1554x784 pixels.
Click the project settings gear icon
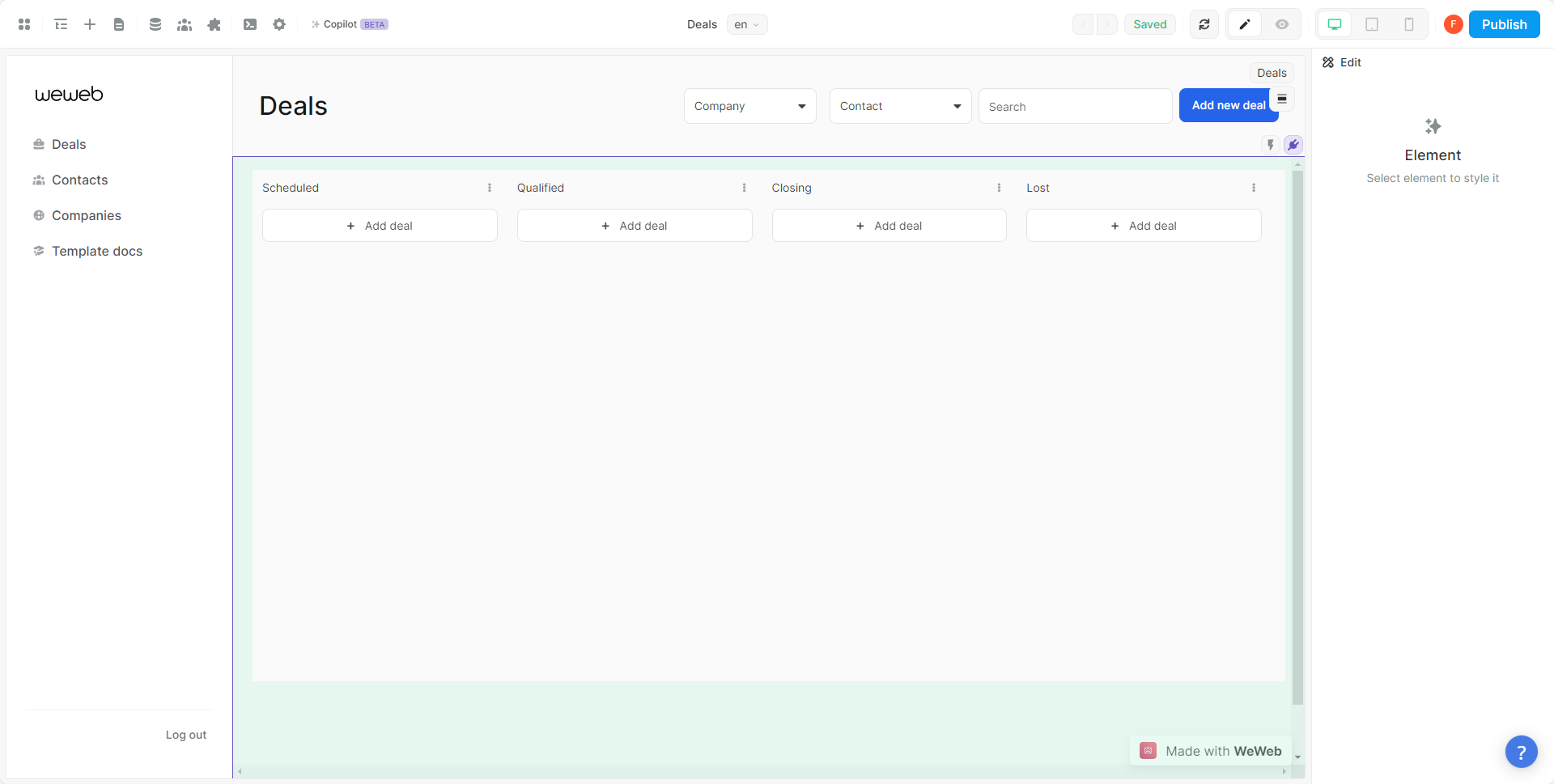279,24
